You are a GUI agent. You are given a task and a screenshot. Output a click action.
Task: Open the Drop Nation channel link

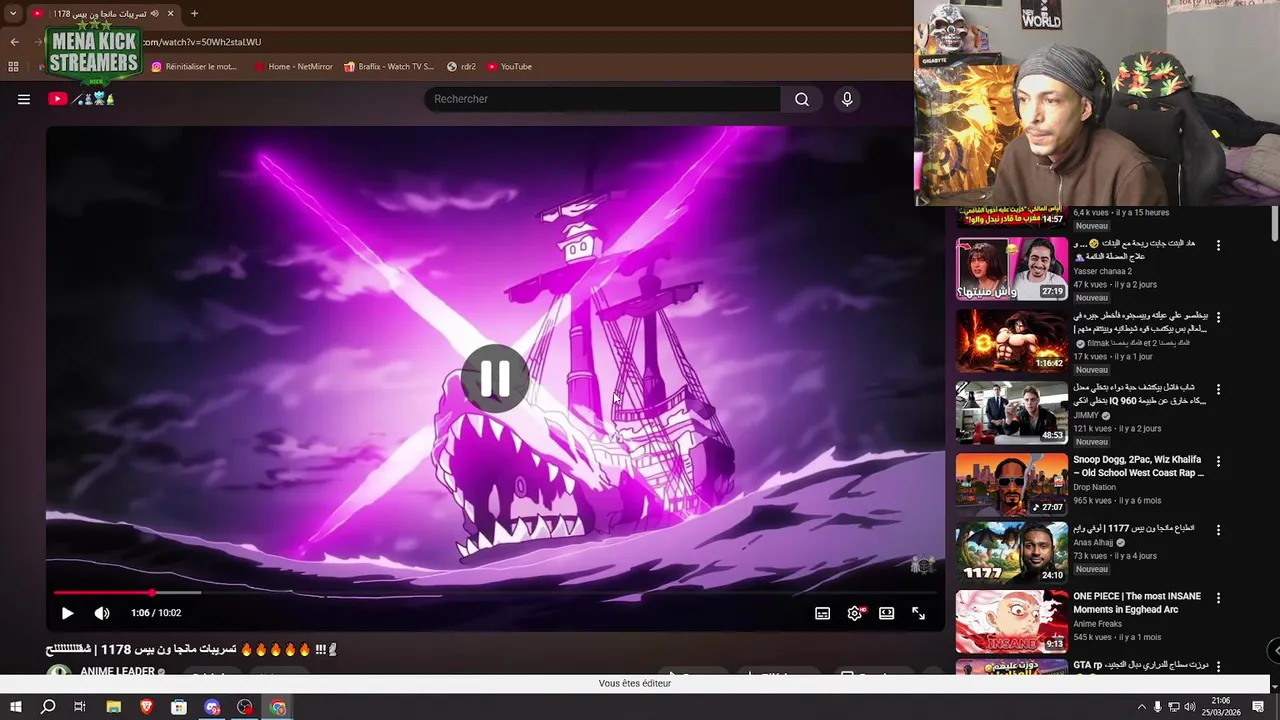(x=1094, y=488)
